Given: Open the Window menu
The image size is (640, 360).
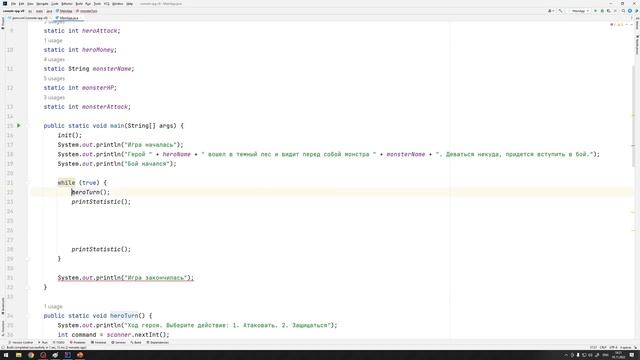Looking at the screenshot, I should pos(118,4).
